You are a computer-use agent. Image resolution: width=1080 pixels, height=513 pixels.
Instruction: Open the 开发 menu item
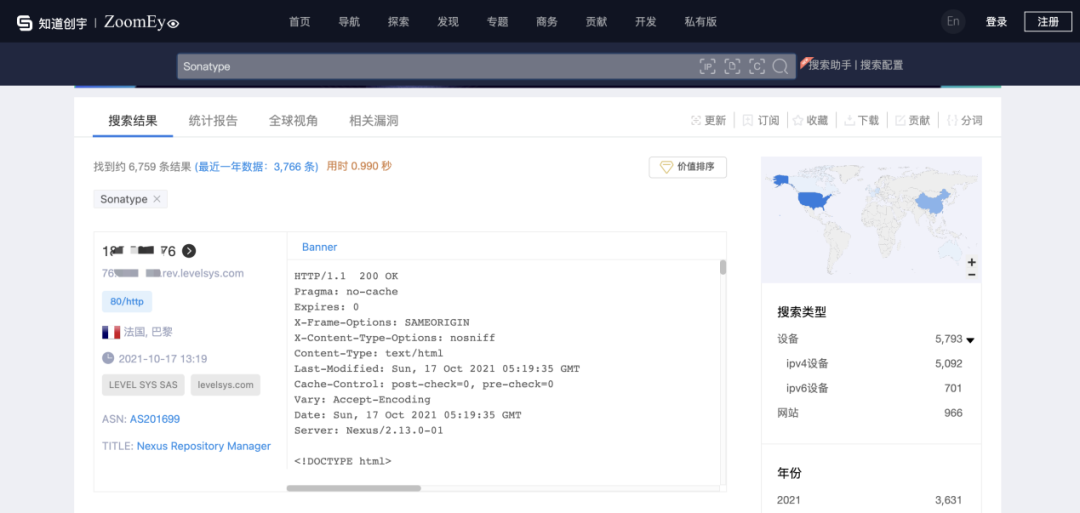pyautogui.click(x=645, y=22)
